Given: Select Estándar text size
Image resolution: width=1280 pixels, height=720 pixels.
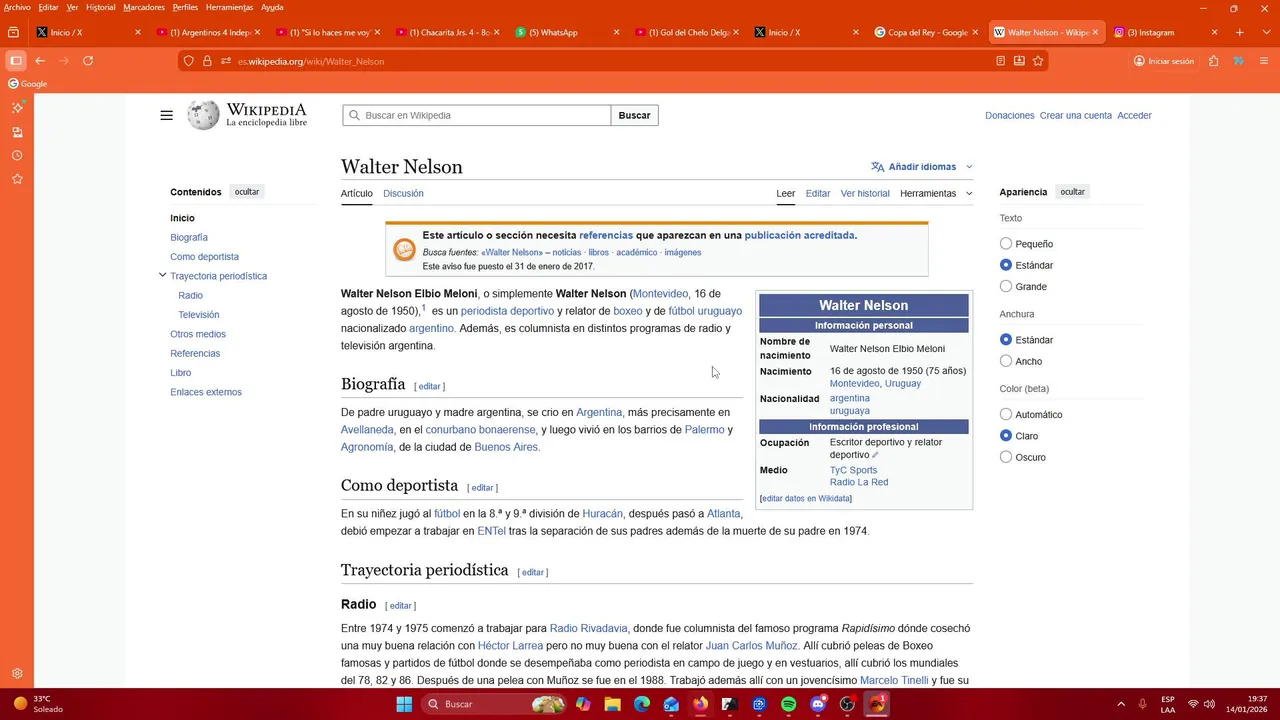Looking at the screenshot, I should point(1006,265).
